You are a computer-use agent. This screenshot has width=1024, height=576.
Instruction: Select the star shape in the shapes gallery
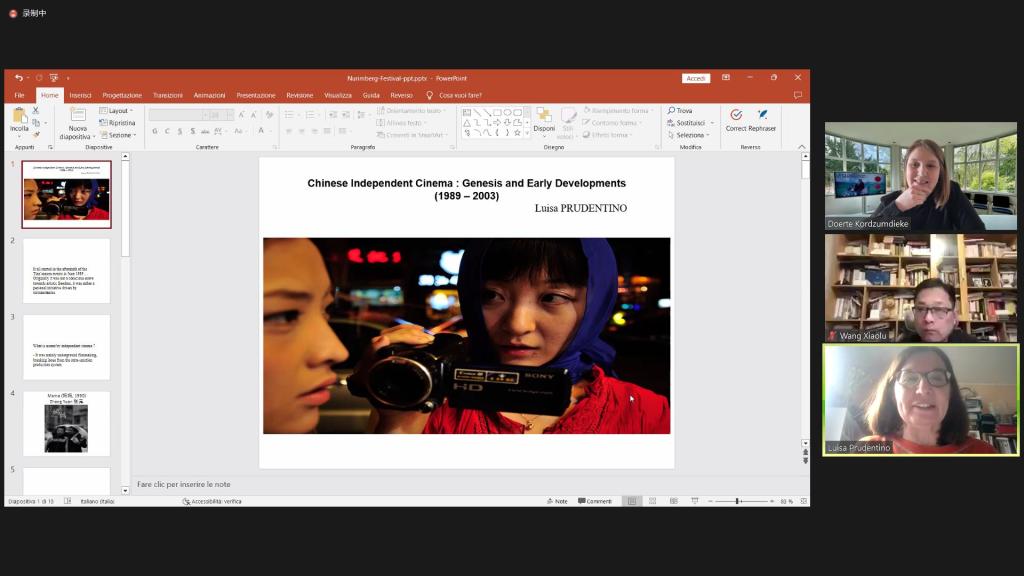pos(517,133)
